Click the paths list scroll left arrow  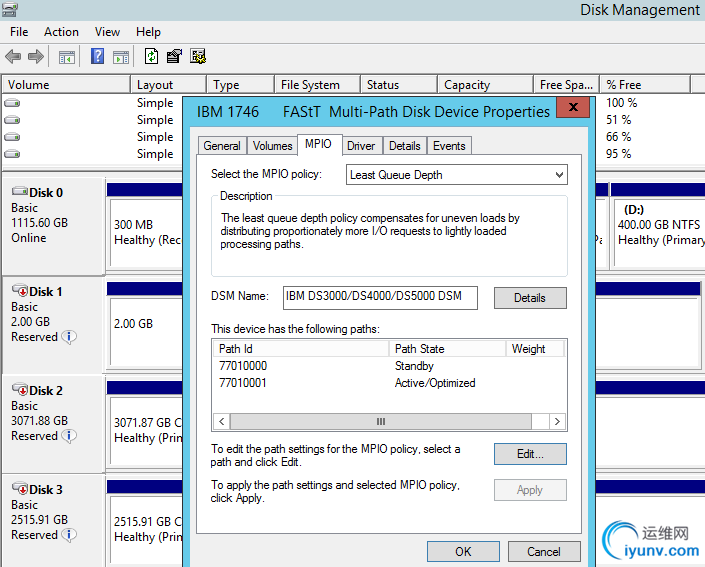coord(221,422)
